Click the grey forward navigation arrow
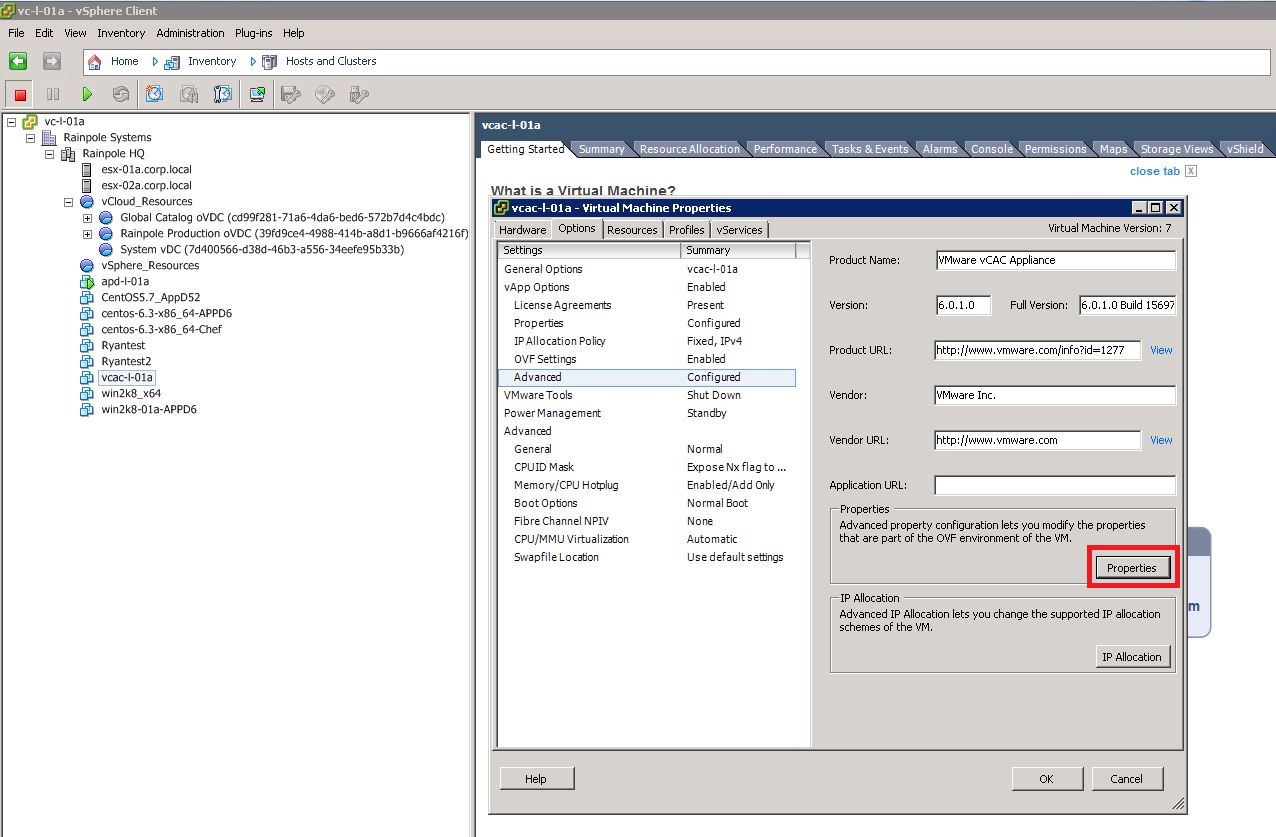This screenshot has height=837, width=1276. (x=52, y=61)
